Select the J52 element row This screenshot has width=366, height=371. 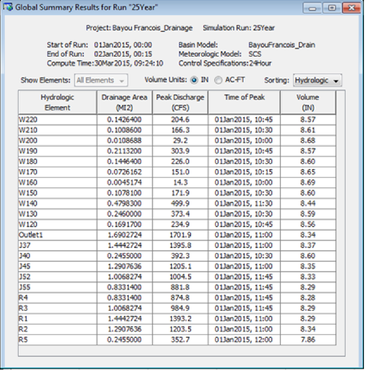tap(177, 277)
